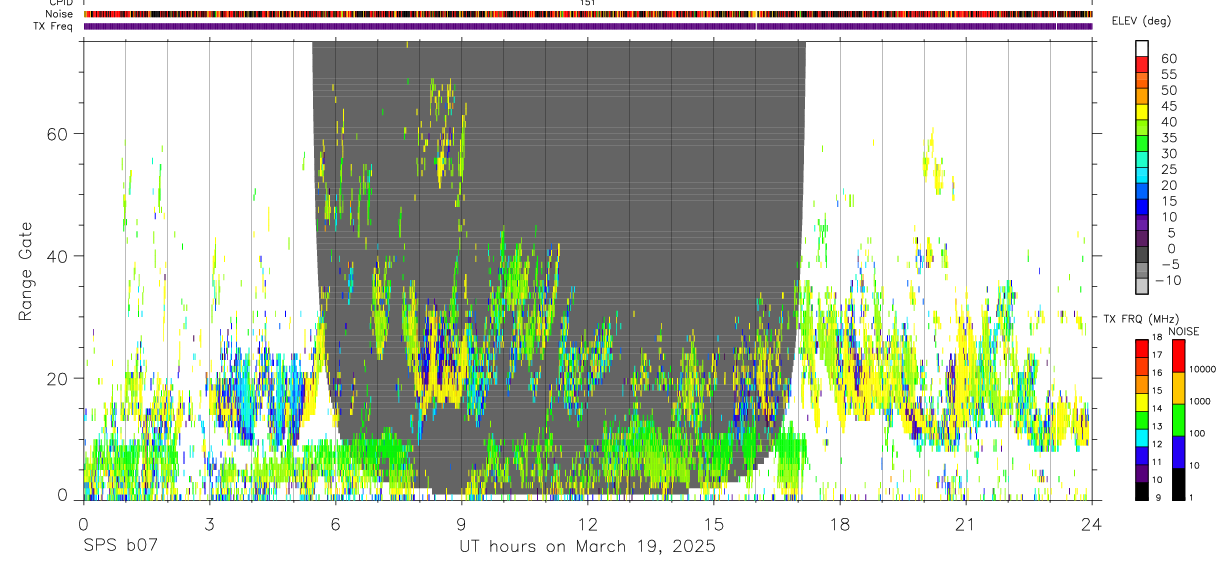Click the red 18 MHz frequency swatch
This screenshot has width=1228, height=567.
click(1141, 348)
